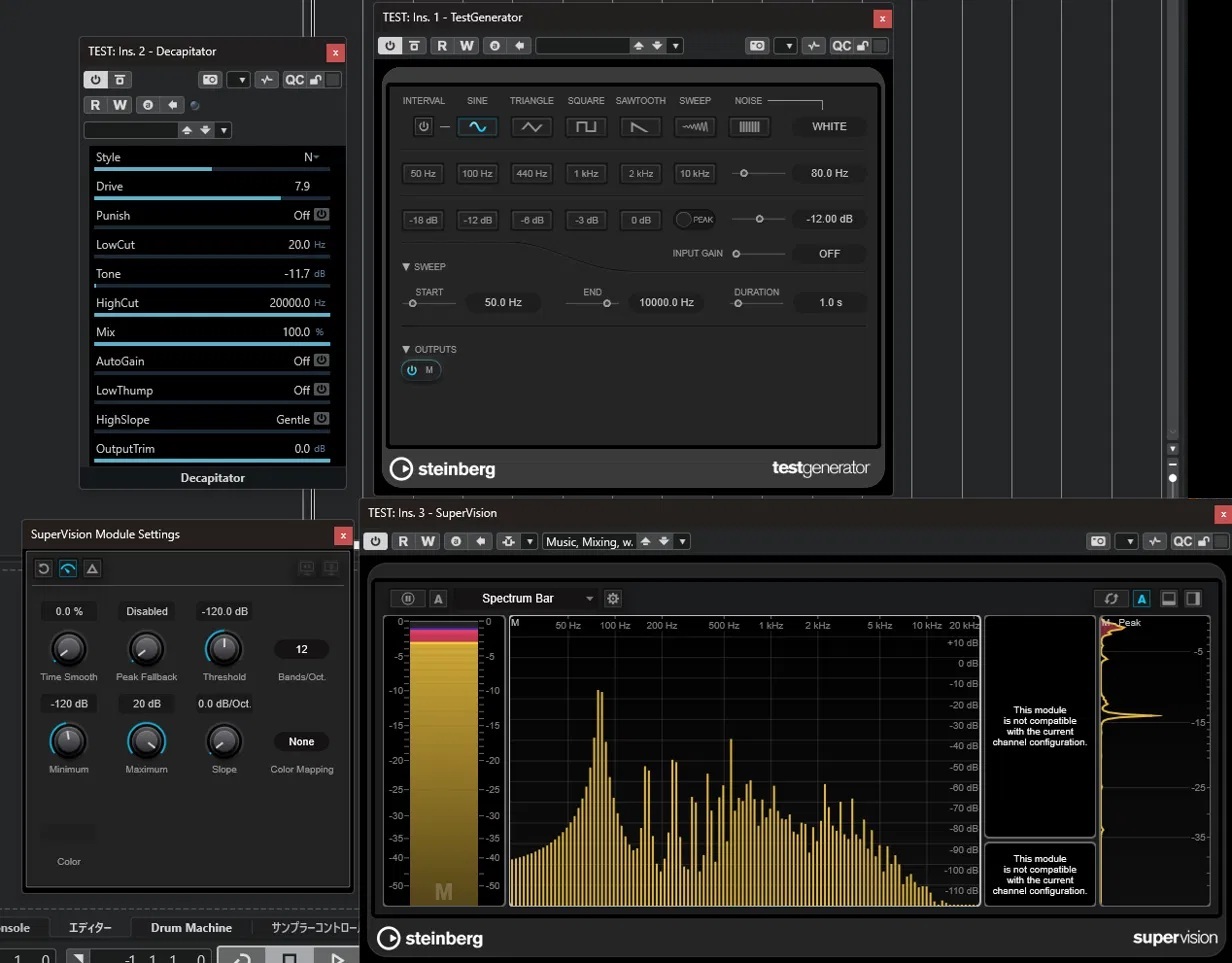Open module settings gear icon in SuperVision
This screenshot has height=963, width=1232.
tap(613, 599)
